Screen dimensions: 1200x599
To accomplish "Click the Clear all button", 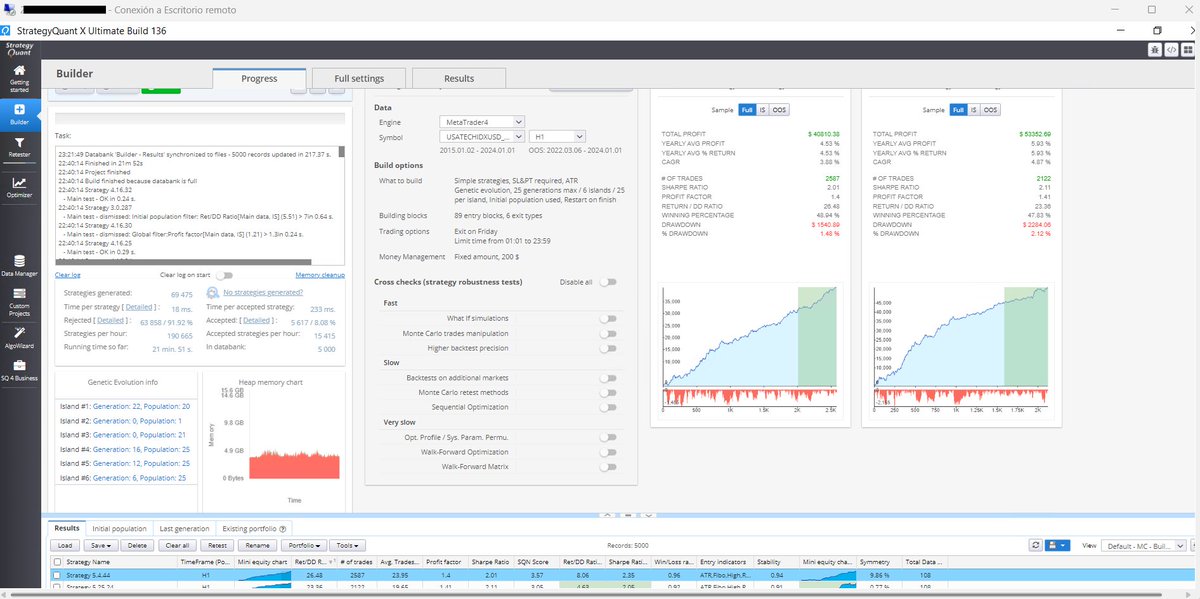I will 178,545.
